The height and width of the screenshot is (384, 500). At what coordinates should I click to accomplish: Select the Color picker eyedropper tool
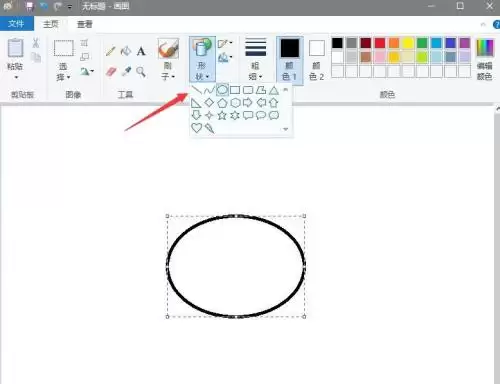click(x=126, y=71)
